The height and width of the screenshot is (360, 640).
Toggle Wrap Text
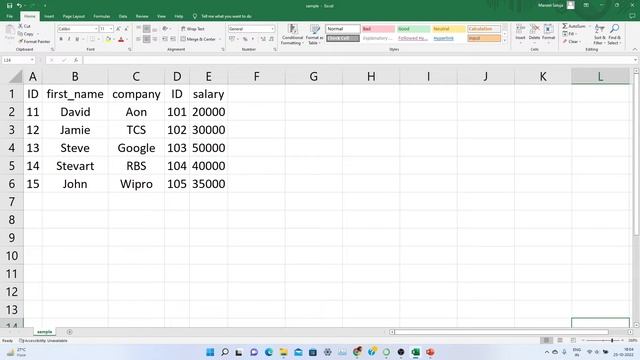coord(193,29)
